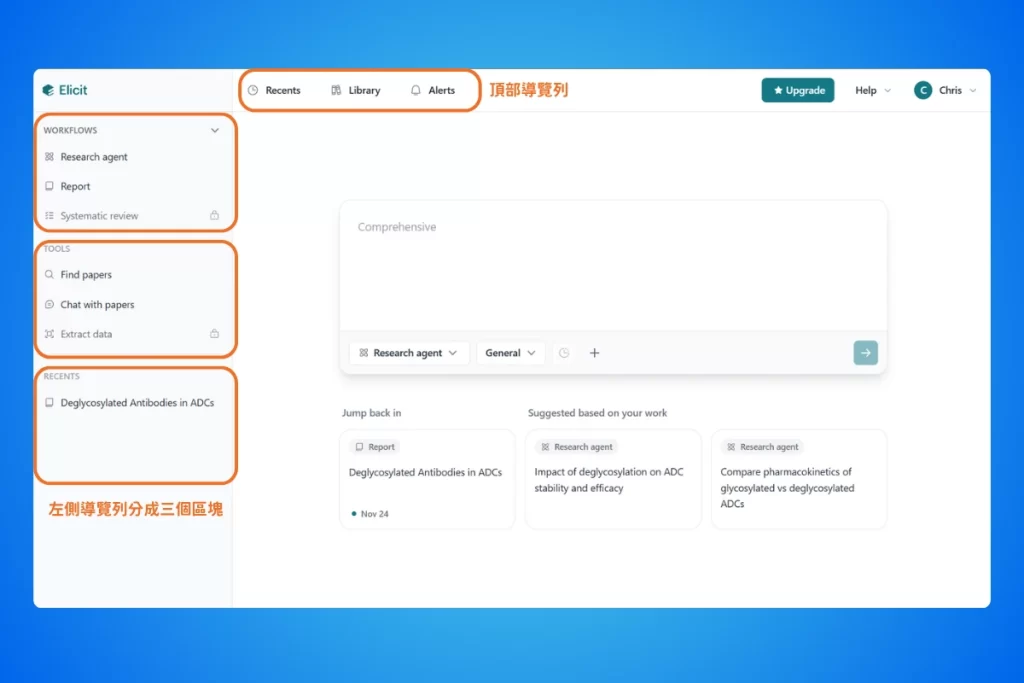This screenshot has height=683, width=1024.
Task: Click the Upgrade button
Action: tap(797, 90)
